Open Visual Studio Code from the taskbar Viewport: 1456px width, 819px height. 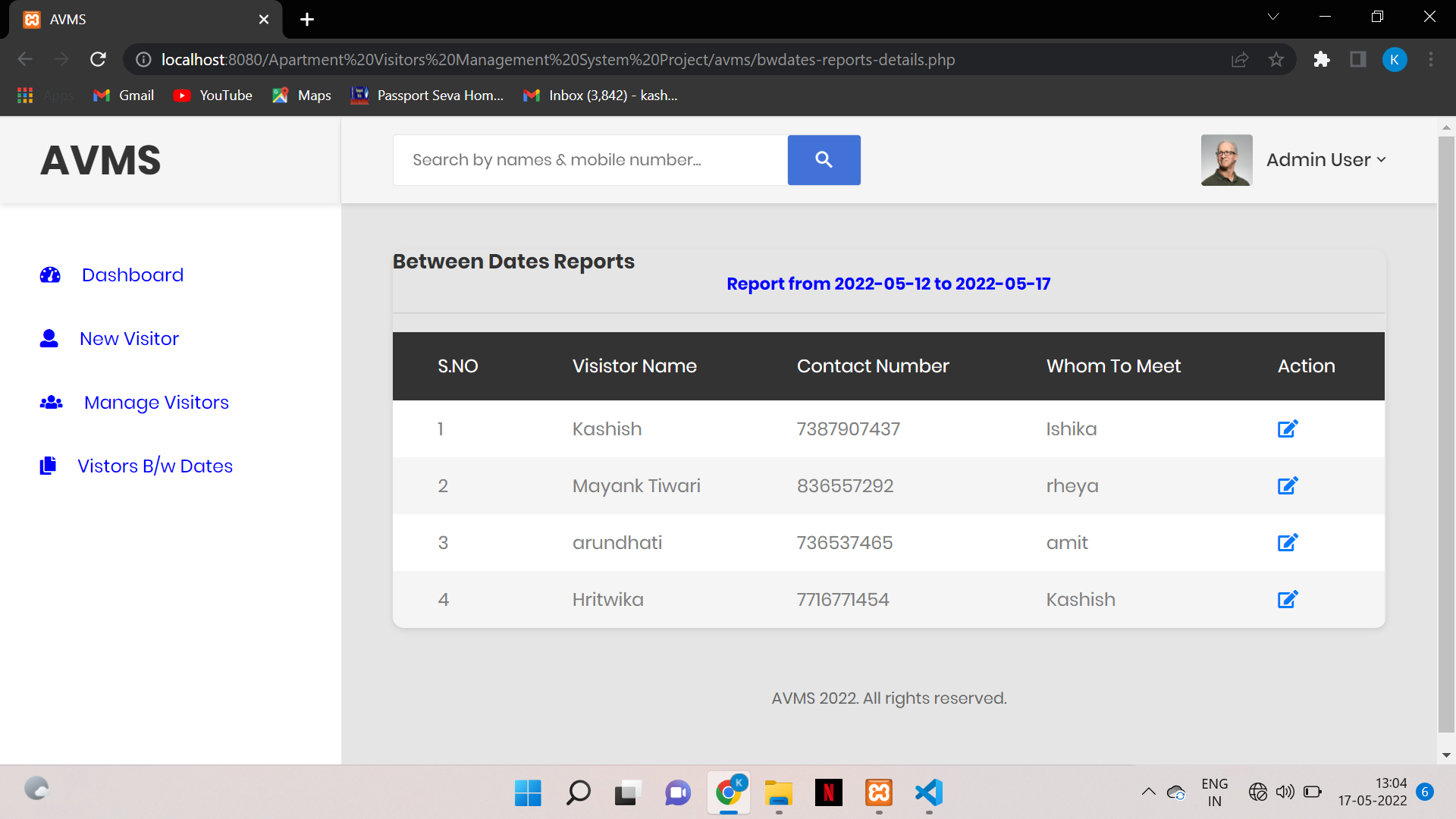929,793
